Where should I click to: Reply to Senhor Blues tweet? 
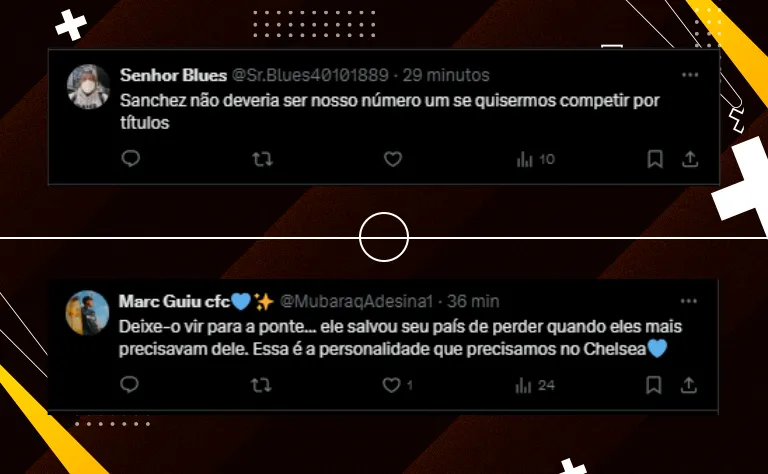point(131,159)
